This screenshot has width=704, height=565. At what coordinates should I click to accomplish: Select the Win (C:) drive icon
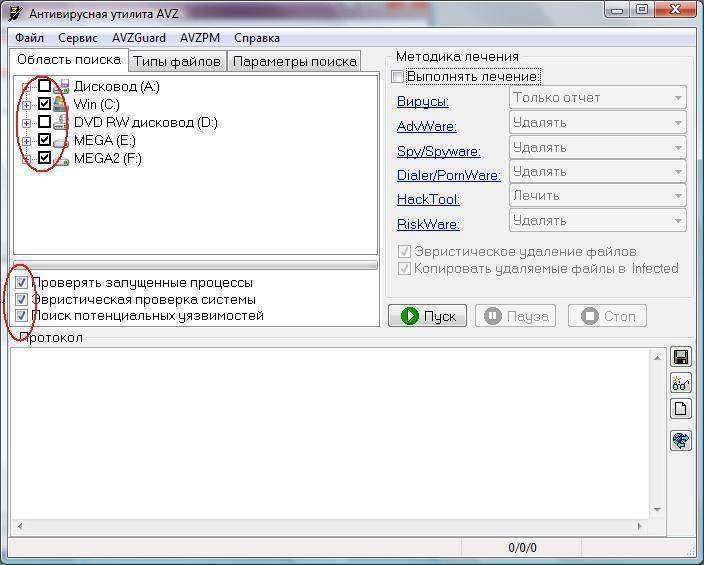pyautogui.click(x=60, y=104)
